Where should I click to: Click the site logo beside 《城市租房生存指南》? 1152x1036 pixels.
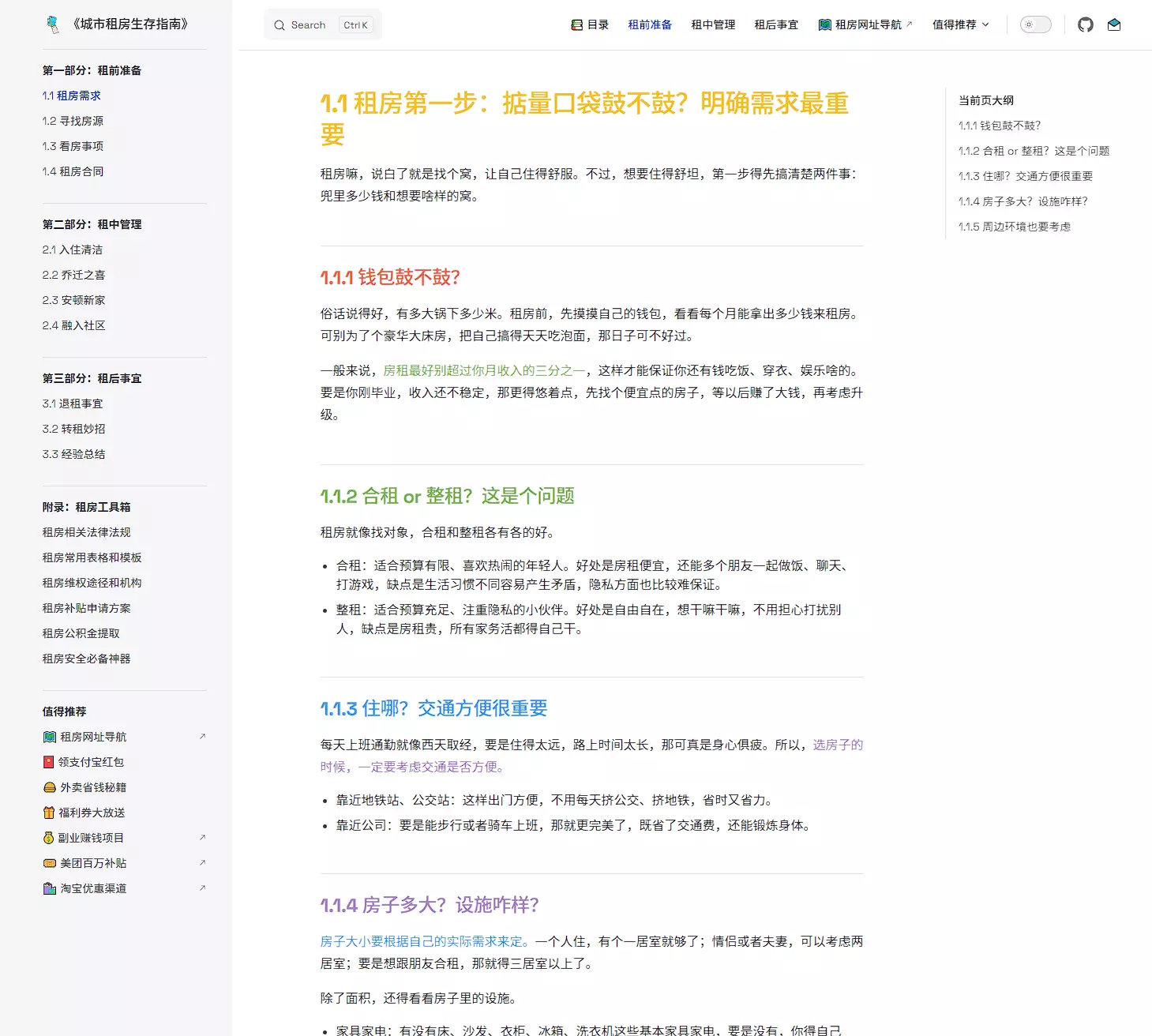53,24
